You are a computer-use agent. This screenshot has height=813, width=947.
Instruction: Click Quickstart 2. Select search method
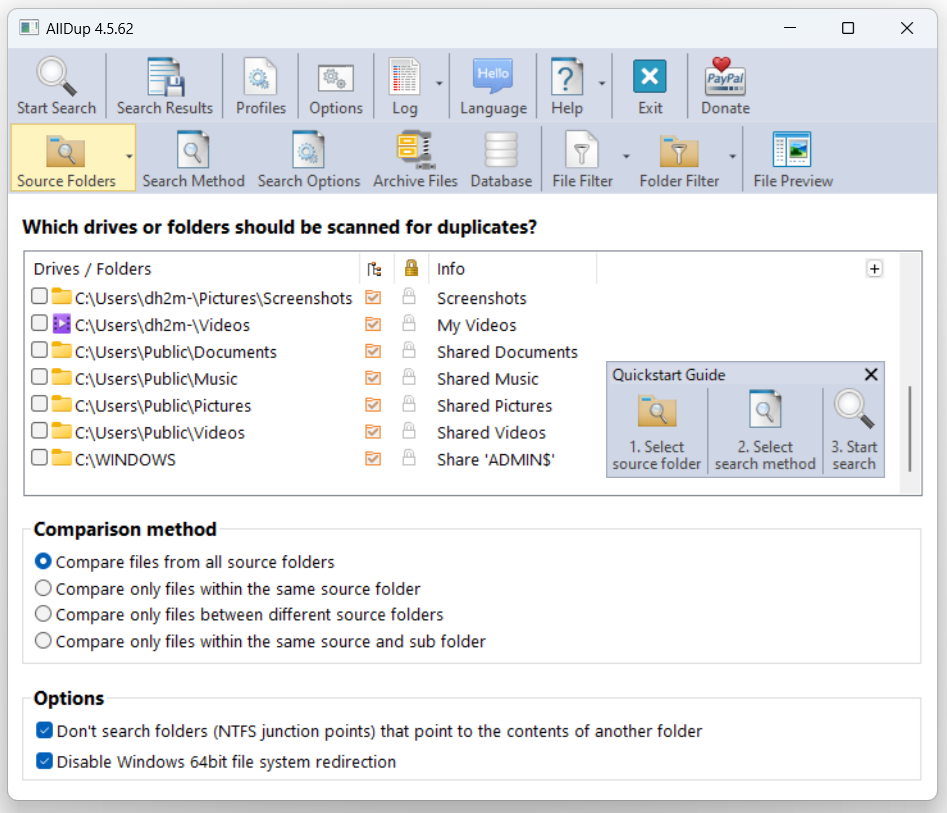coord(765,432)
